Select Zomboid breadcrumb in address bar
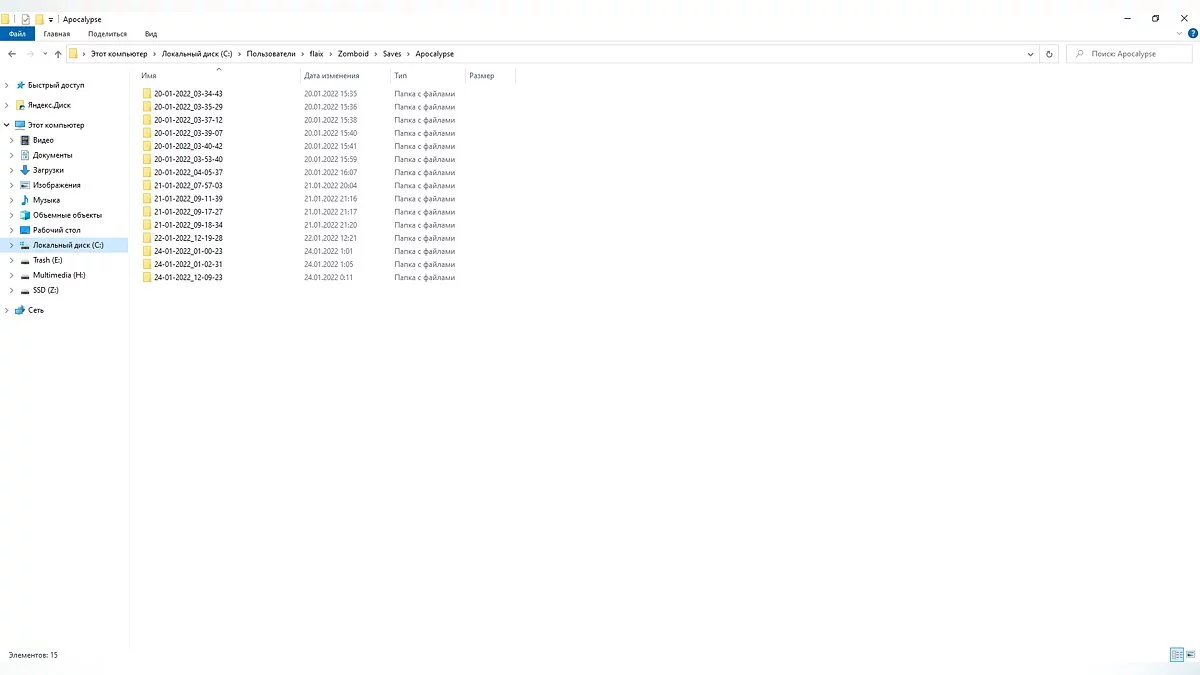 tap(353, 54)
